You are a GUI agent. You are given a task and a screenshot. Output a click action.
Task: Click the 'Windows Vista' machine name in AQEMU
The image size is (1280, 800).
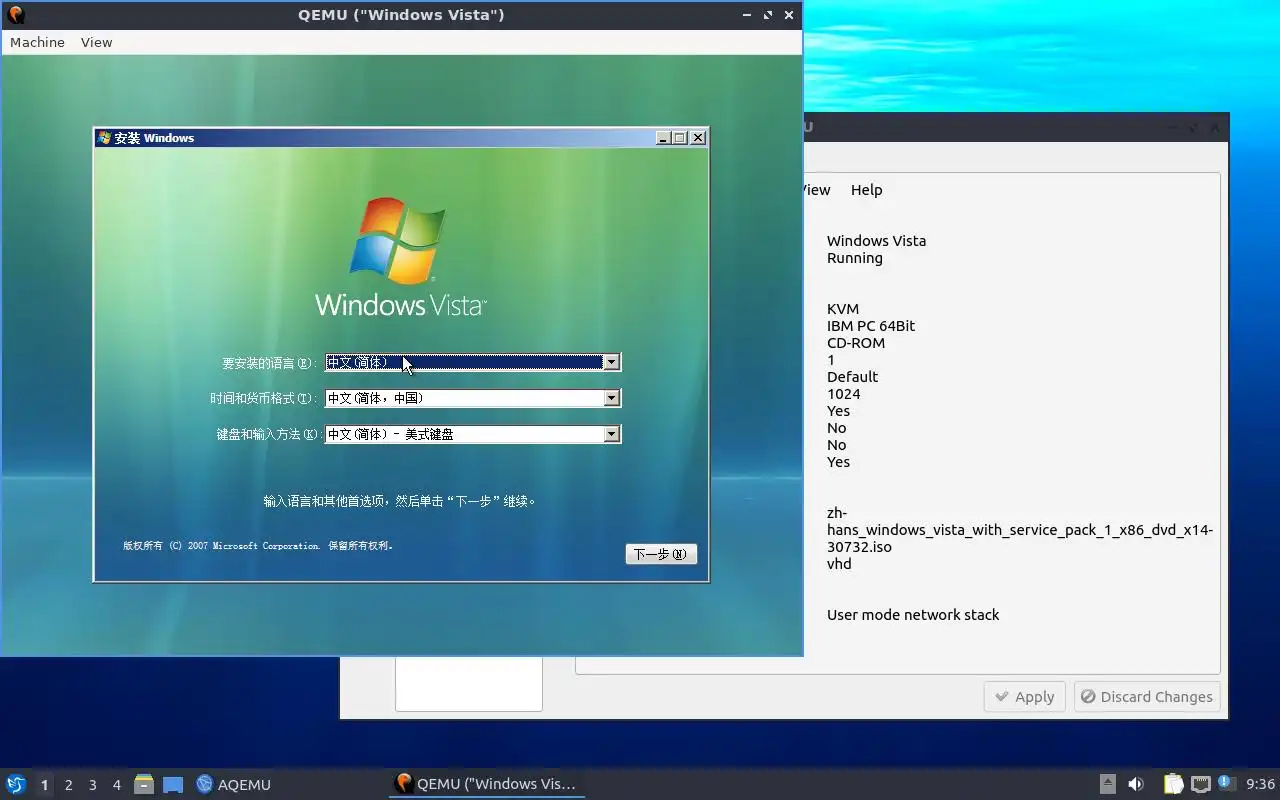tap(876, 241)
